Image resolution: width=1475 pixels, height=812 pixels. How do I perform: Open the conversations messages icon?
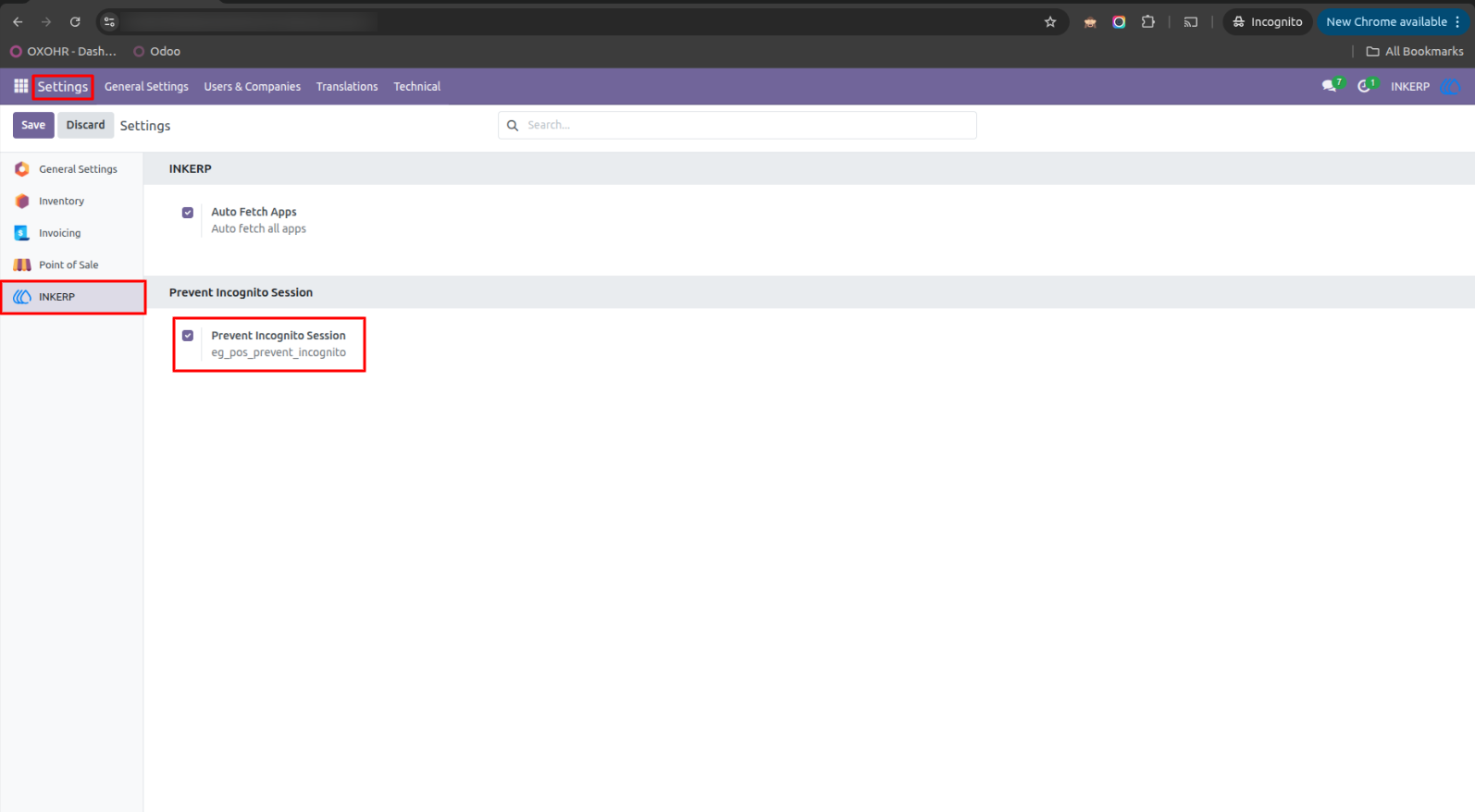(1331, 86)
